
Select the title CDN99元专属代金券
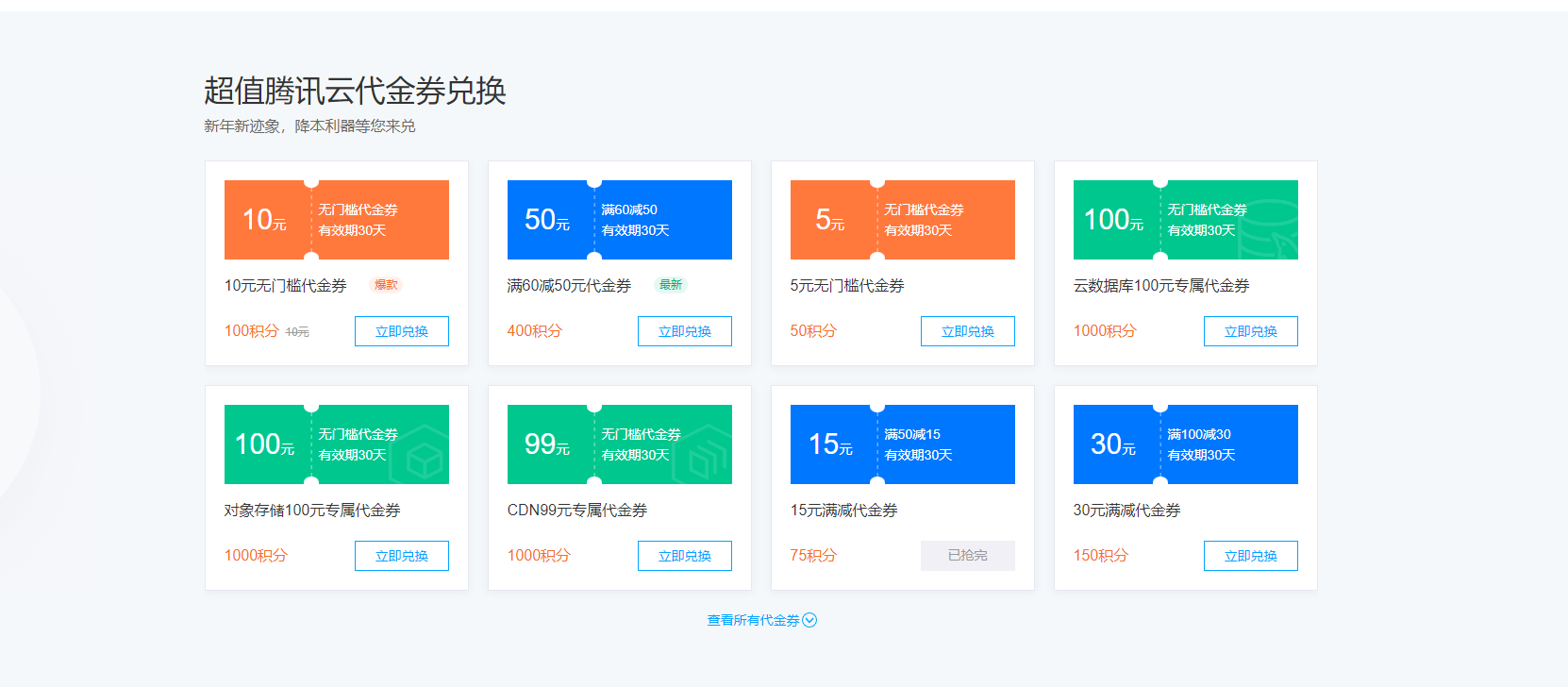click(577, 511)
